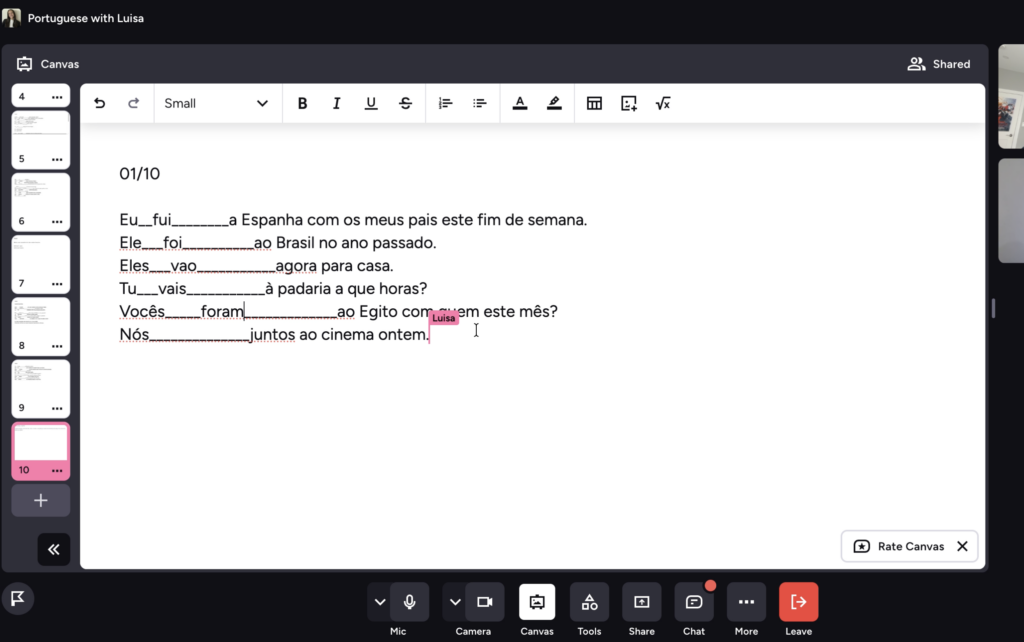Dismiss the Rate Canvas prompt
This screenshot has width=1024, height=642.
tap(963, 547)
